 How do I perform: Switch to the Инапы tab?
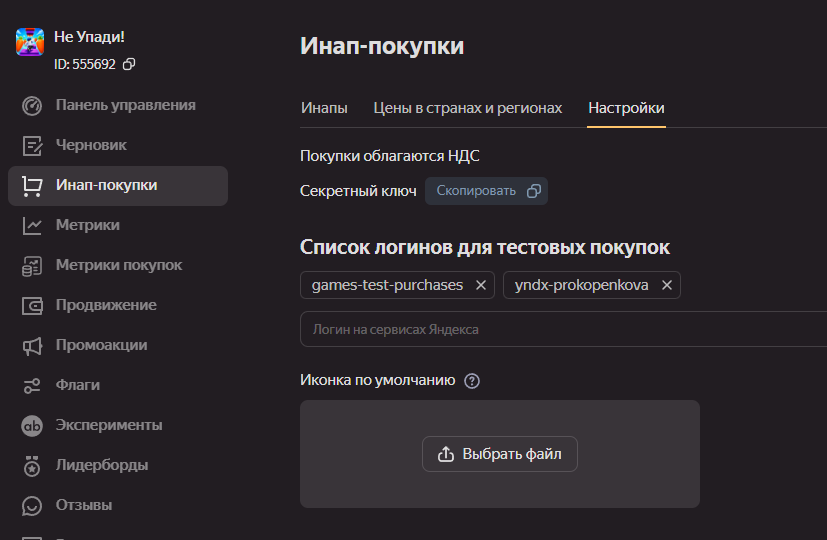324,108
